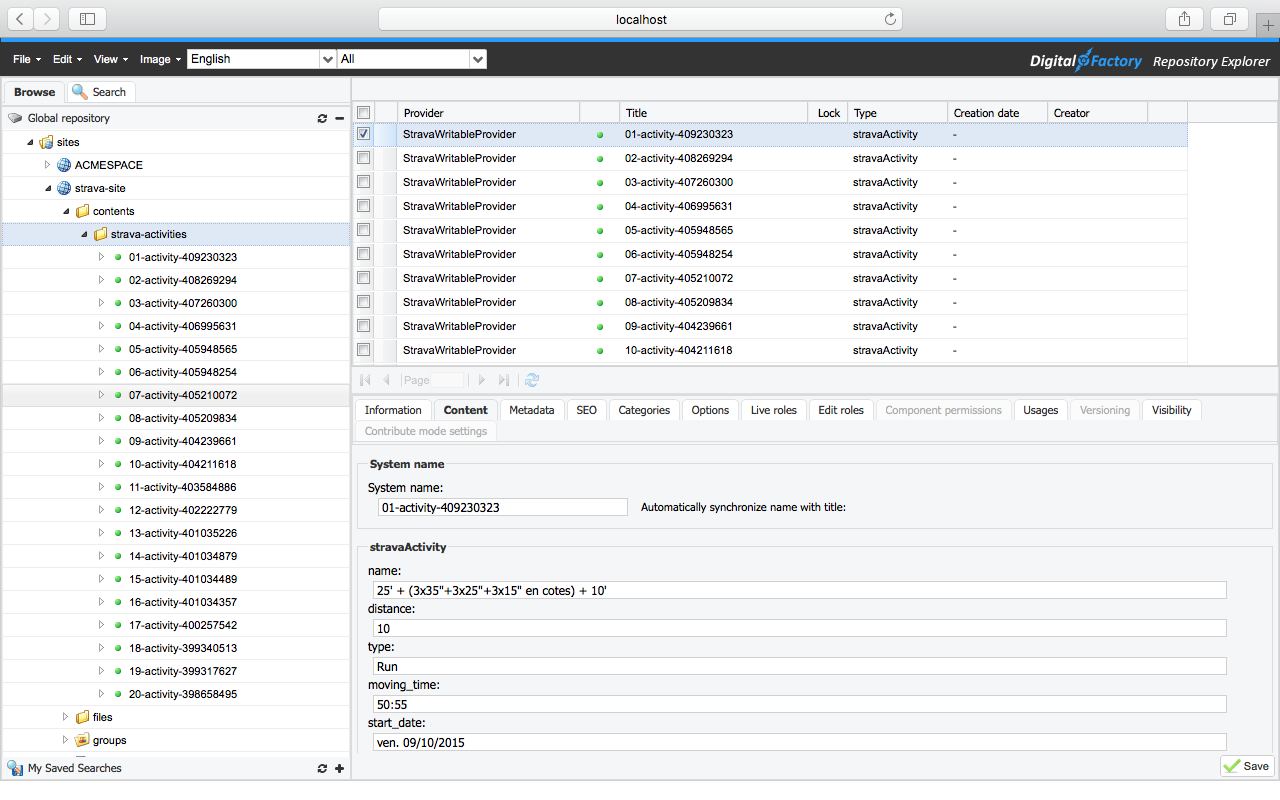Click the distance input field
Viewport: 1280px width, 800px height.
[x=798, y=628]
